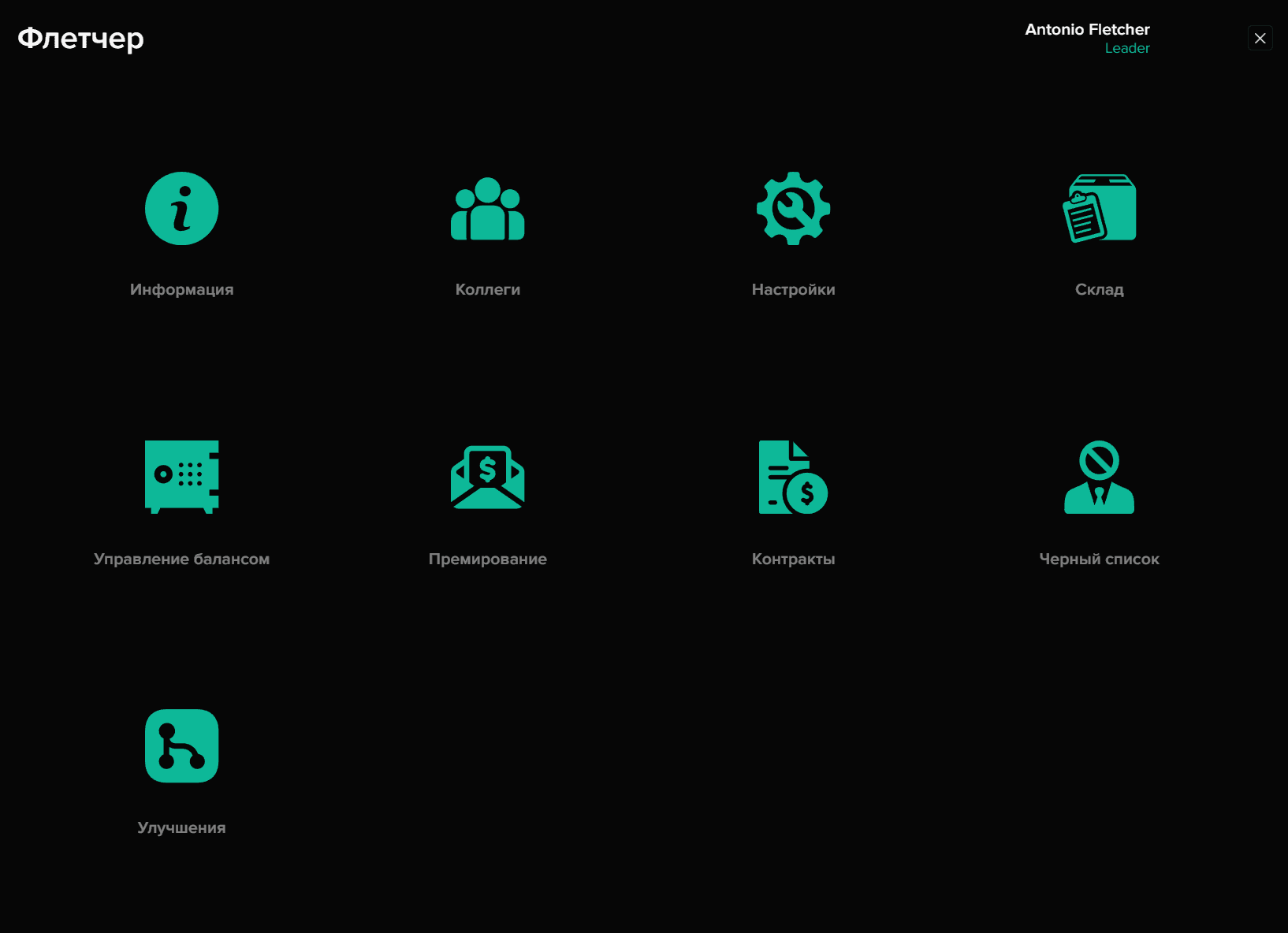Click the Информация text label
Image resolution: width=1288 pixels, height=933 pixels.
(181, 289)
